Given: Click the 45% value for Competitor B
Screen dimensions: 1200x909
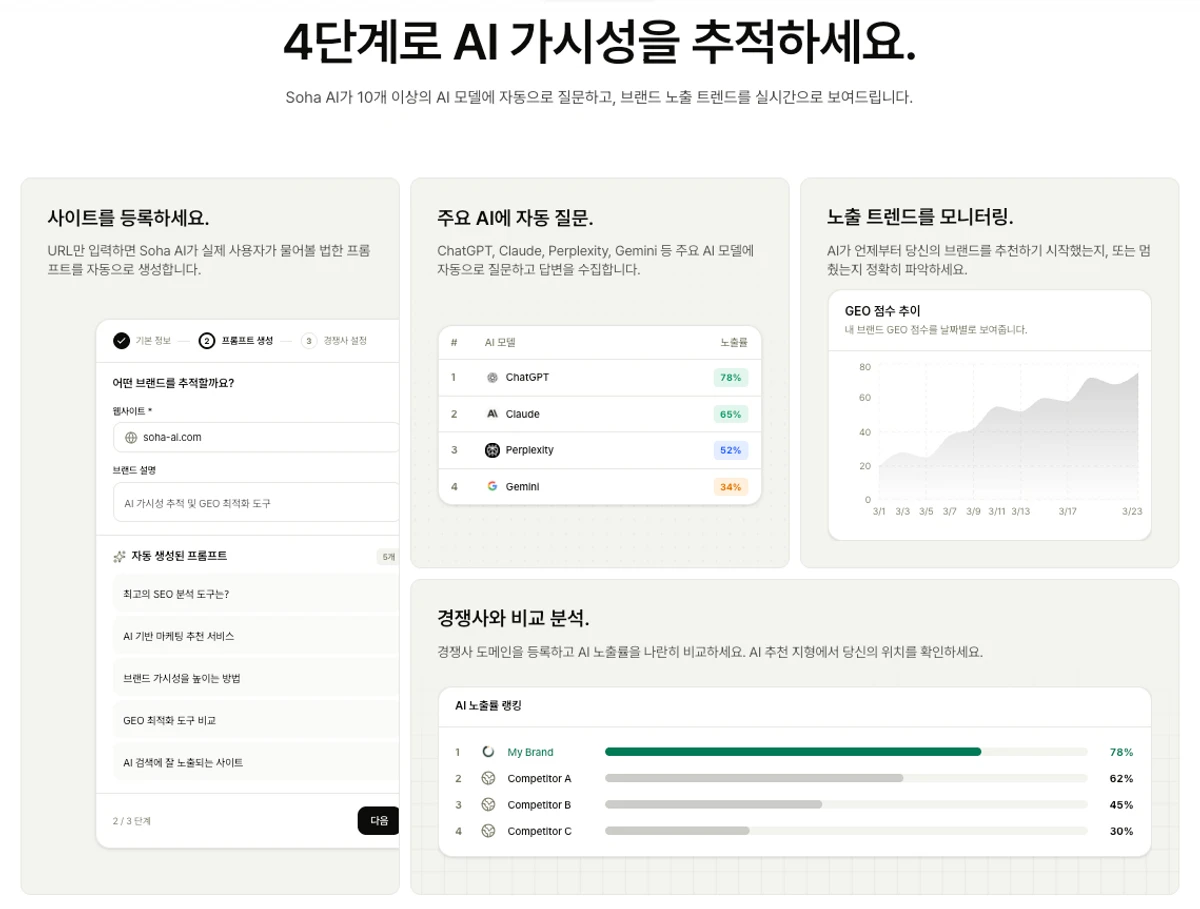Looking at the screenshot, I should tap(1121, 804).
